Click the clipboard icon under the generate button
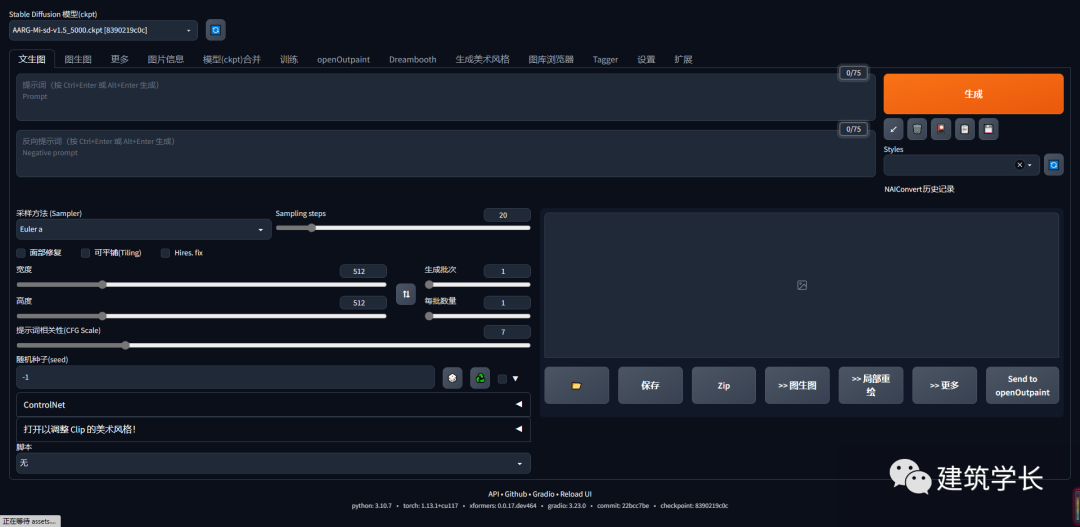The height and width of the screenshot is (527, 1080). (x=965, y=129)
